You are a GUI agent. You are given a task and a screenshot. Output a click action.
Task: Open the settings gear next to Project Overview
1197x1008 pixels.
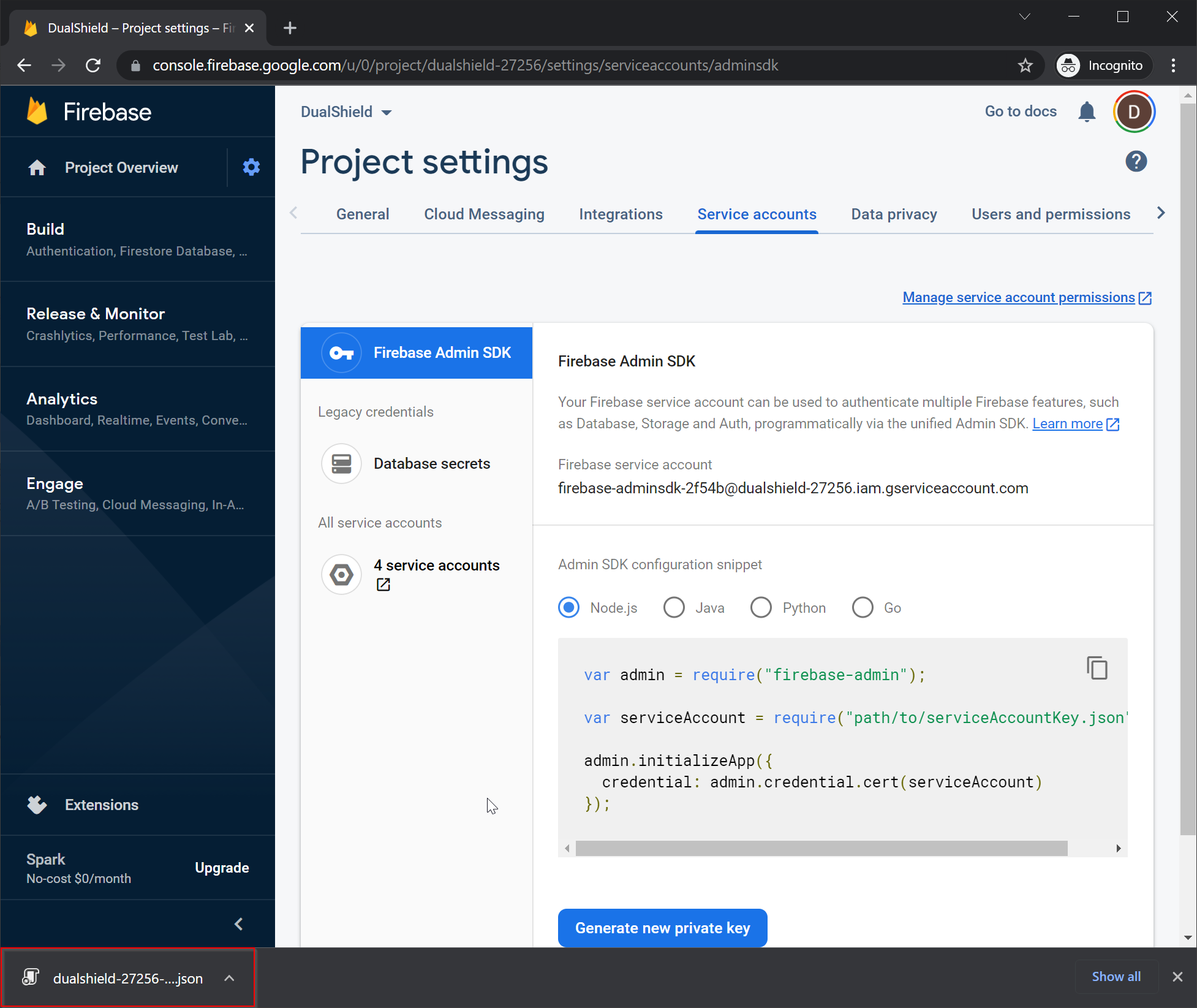point(251,167)
